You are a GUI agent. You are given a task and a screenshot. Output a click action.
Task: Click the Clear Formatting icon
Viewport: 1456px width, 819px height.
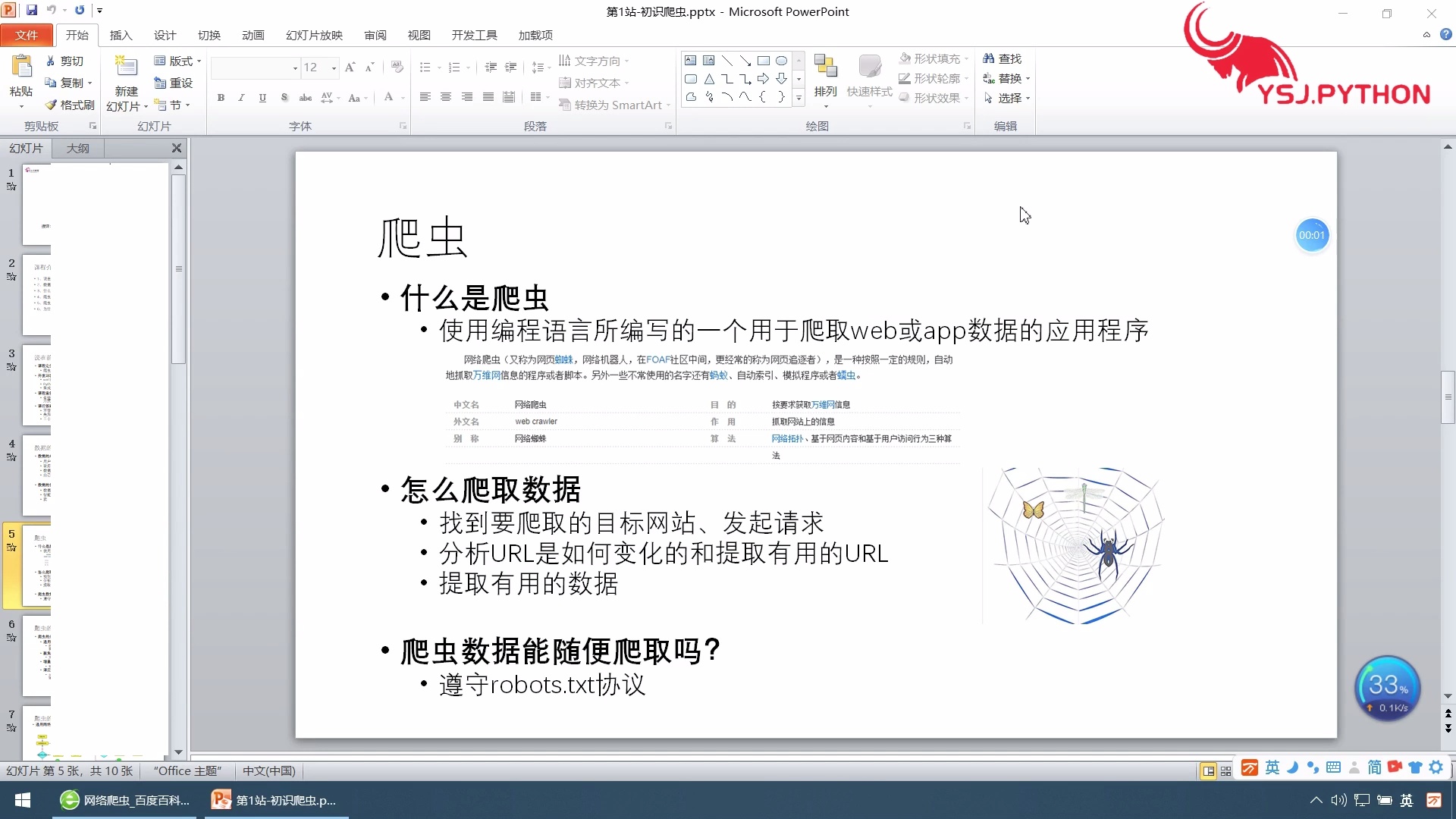[397, 67]
